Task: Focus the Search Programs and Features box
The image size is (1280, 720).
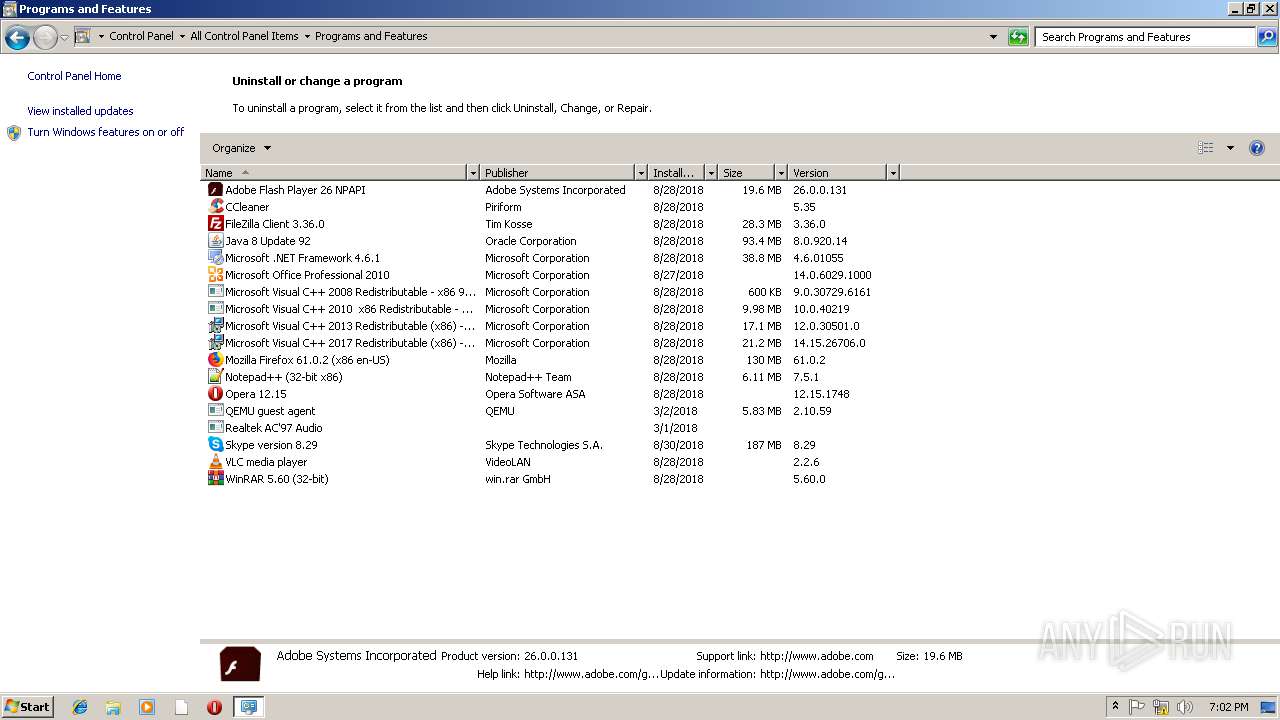Action: [x=1145, y=37]
